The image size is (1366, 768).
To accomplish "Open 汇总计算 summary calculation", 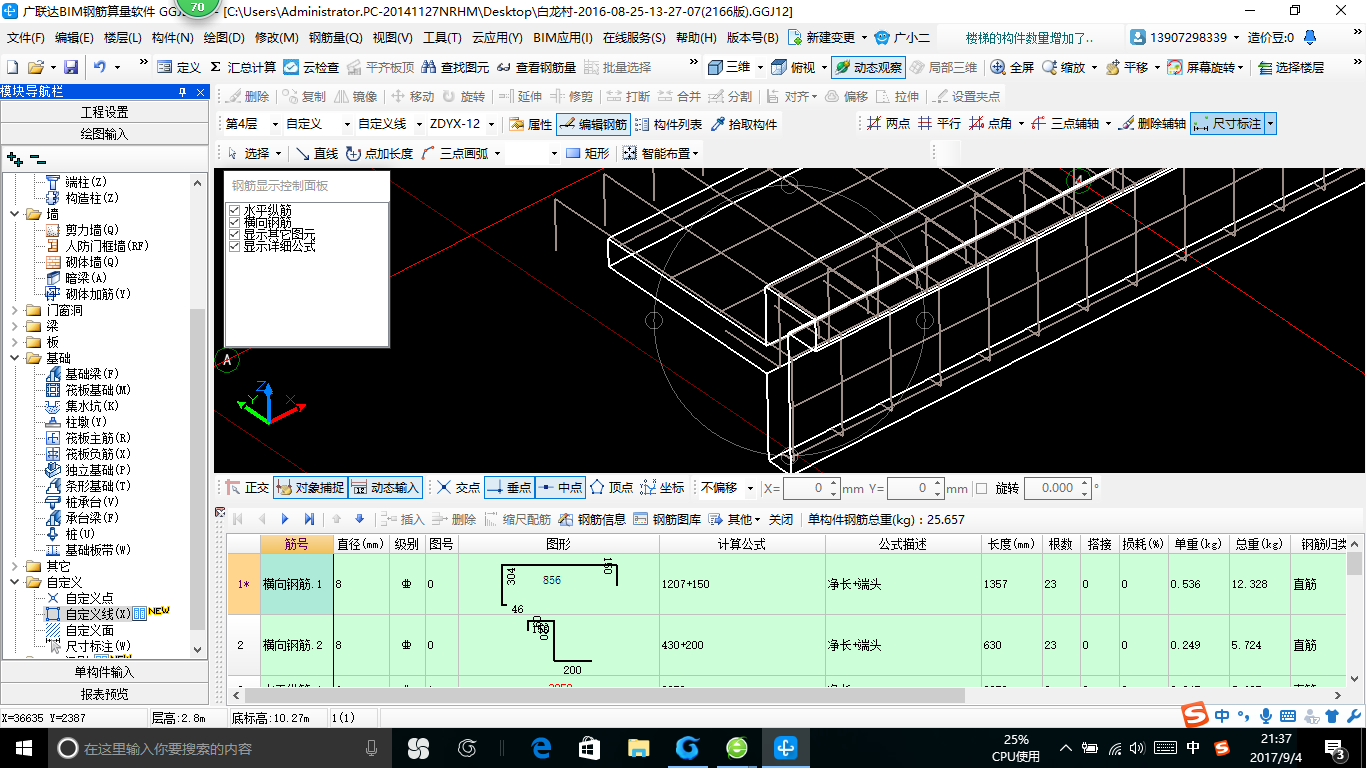I will [243, 67].
